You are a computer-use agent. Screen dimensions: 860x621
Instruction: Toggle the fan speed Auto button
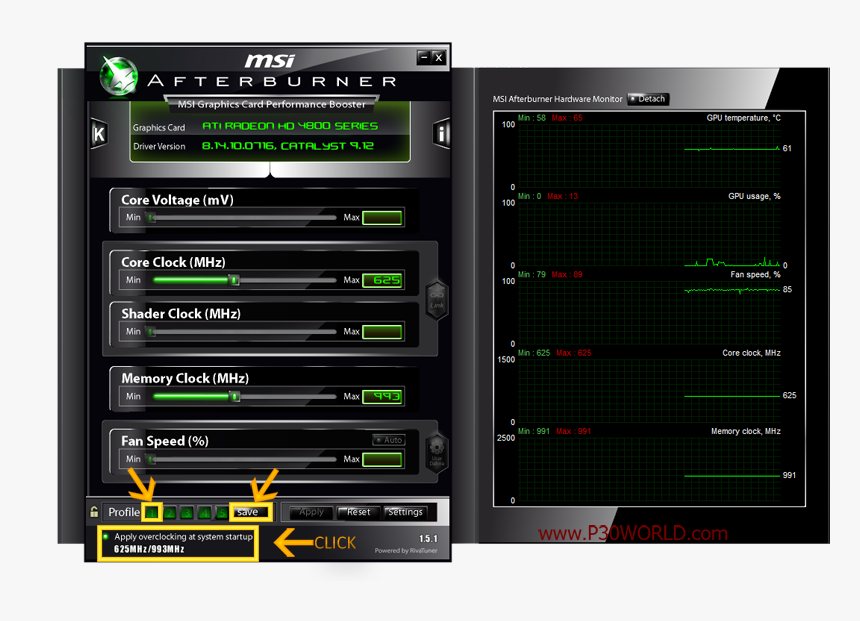coord(389,440)
